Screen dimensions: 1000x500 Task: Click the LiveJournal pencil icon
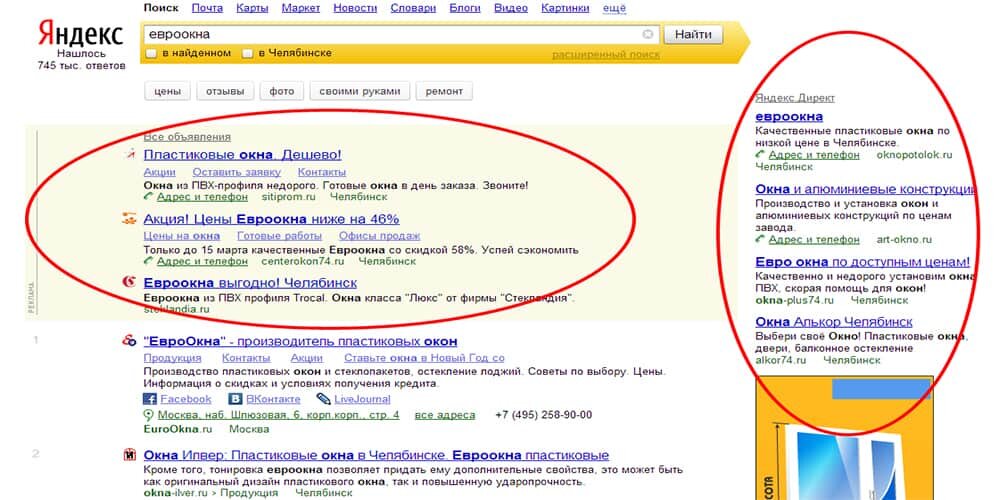323,399
